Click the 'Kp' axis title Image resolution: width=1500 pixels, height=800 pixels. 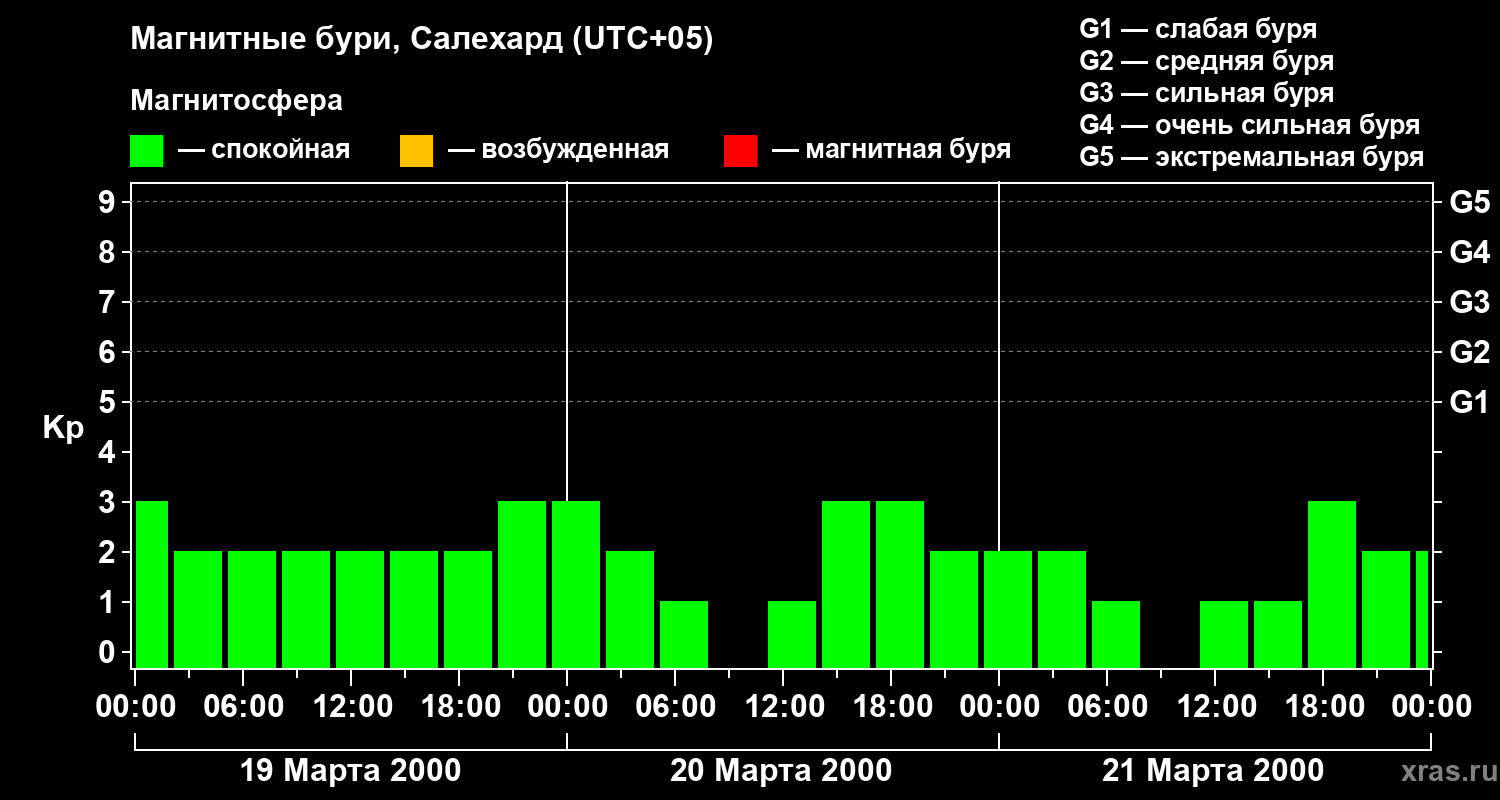pos(63,428)
